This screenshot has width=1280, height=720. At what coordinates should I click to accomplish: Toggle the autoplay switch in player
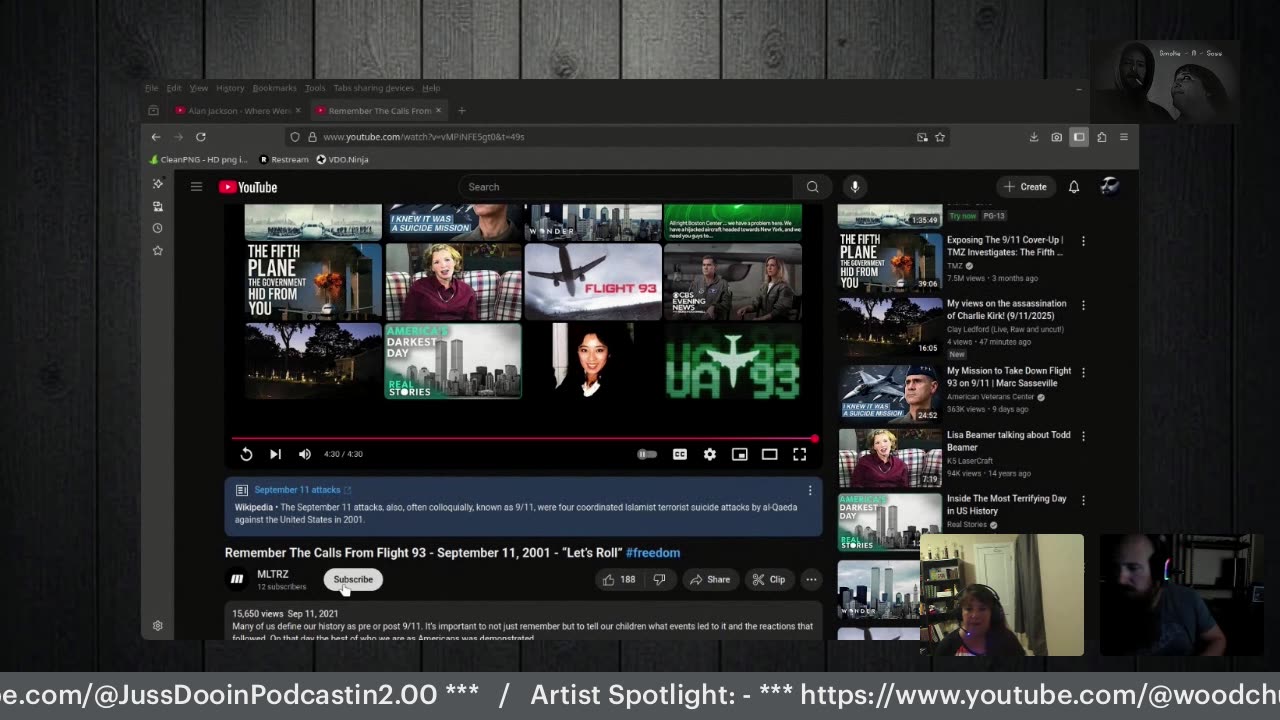[x=648, y=454]
